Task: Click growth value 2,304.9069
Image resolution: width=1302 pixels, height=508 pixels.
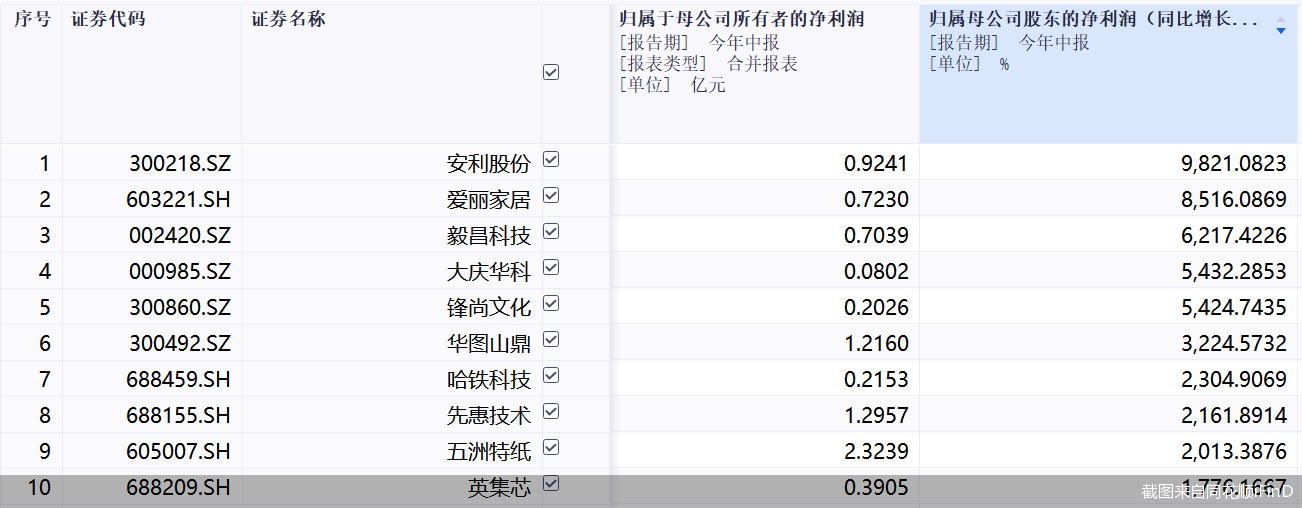Action: (x=1234, y=380)
